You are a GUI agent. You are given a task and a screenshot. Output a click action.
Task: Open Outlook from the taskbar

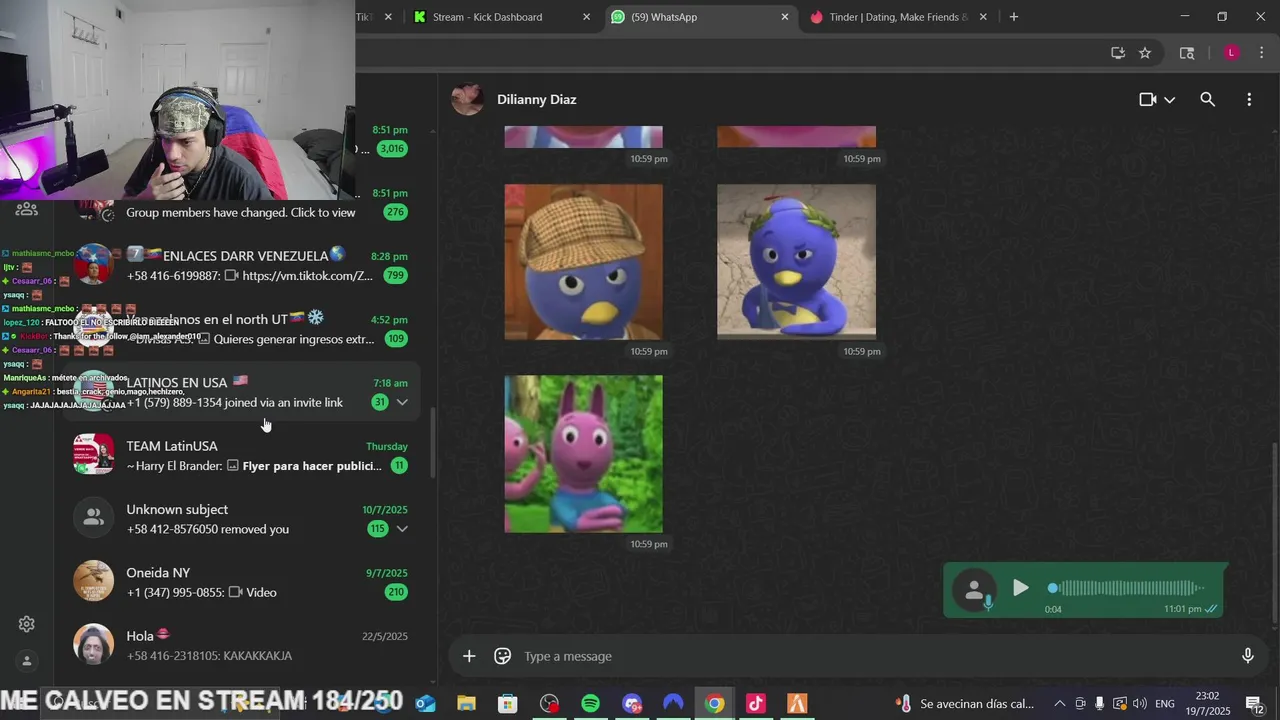[x=425, y=704]
